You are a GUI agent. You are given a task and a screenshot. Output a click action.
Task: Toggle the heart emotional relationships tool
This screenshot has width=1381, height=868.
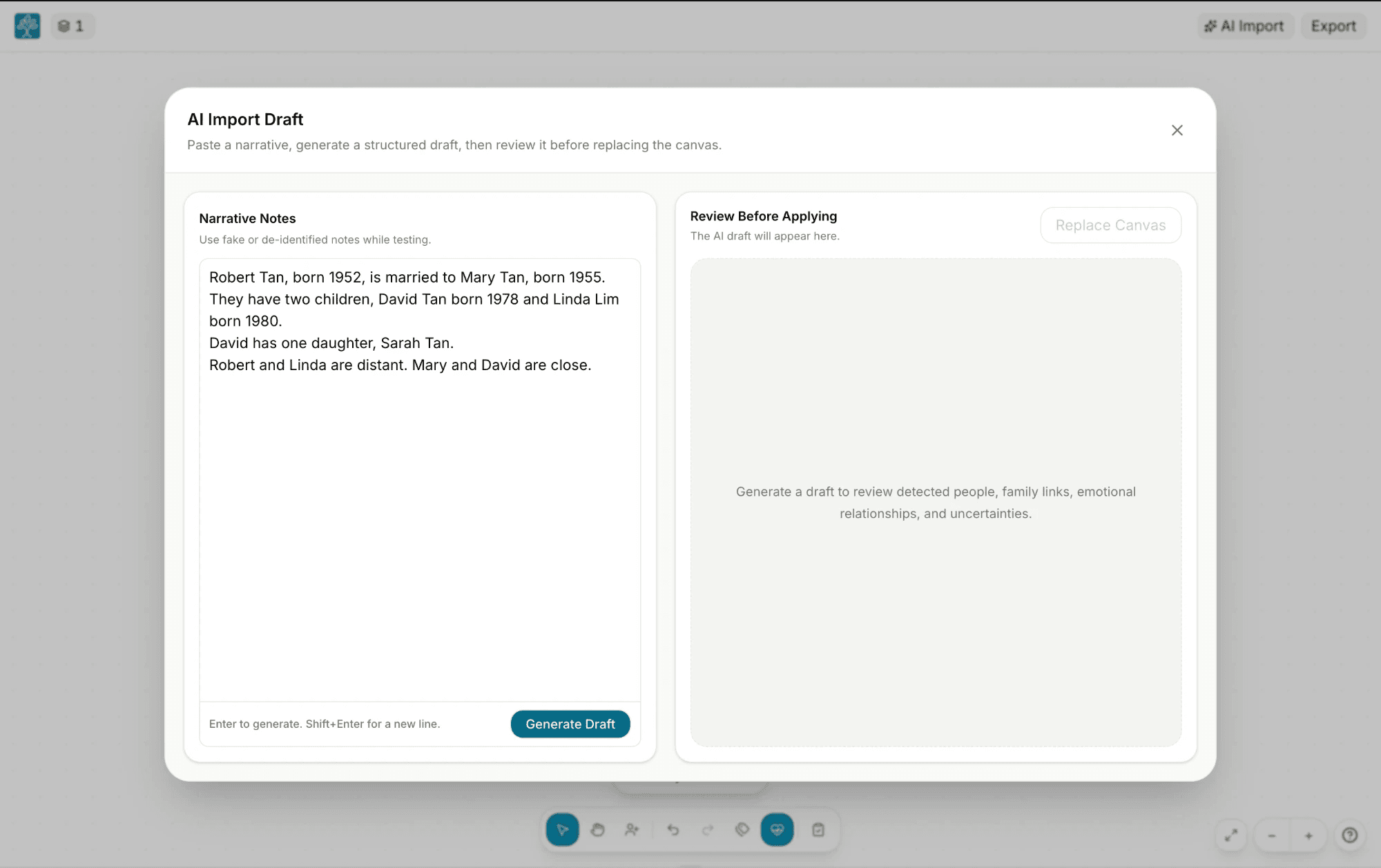(x=777, y=830)
